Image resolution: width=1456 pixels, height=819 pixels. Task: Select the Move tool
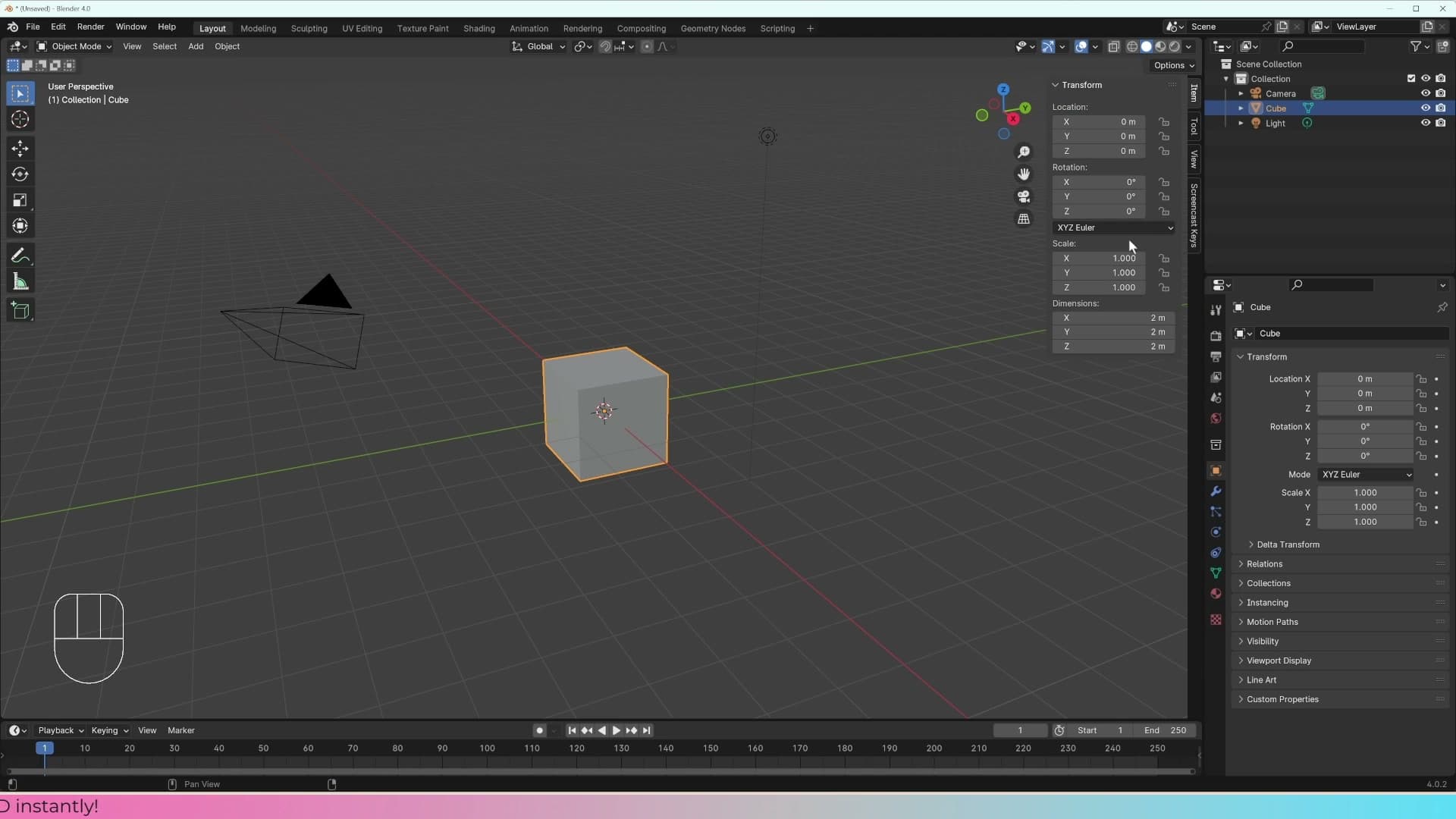[20, 148]
